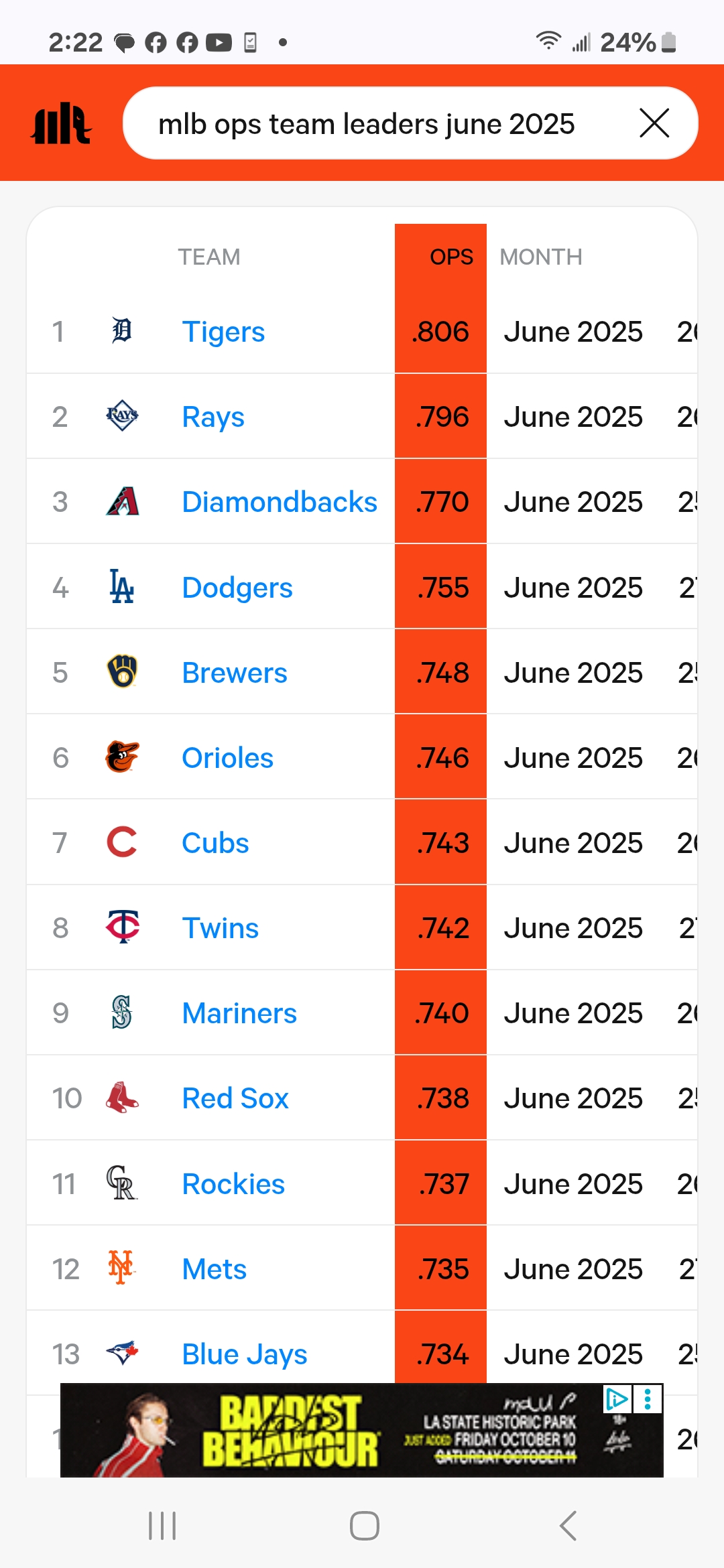Image resolution: width=724 pixels, height=1568 pixels.
Task: Tap the Cubs C logo
Action: point(122,842)
